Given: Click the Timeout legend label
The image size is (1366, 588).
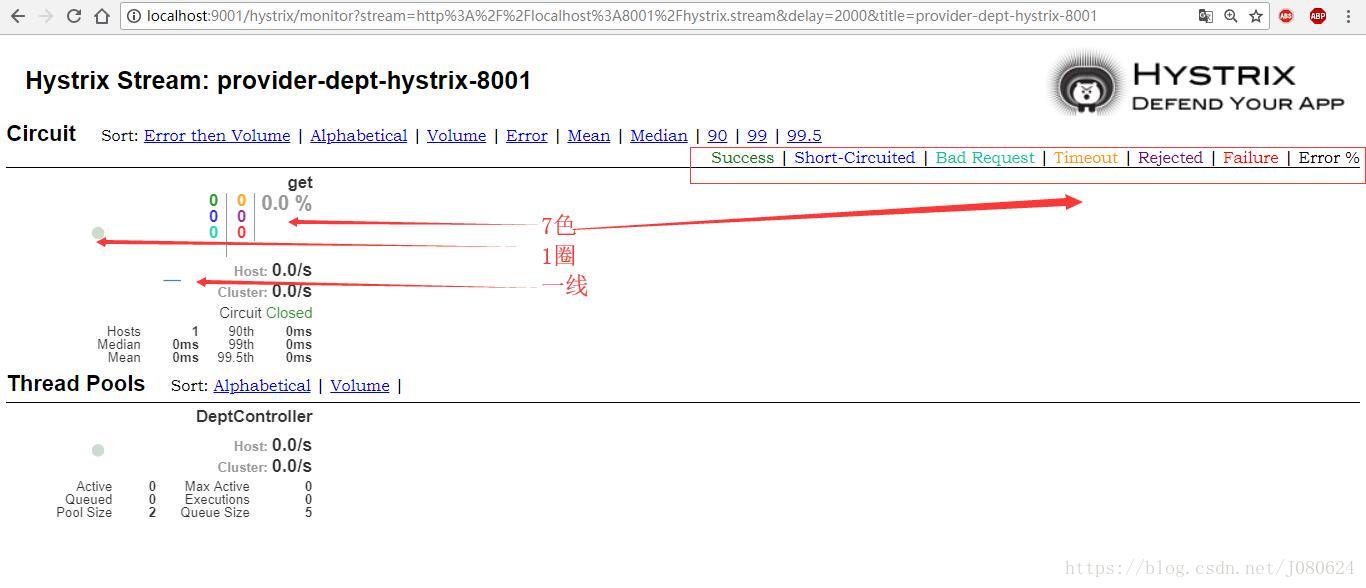Looking at the screenshot, I should [1086, 158].
